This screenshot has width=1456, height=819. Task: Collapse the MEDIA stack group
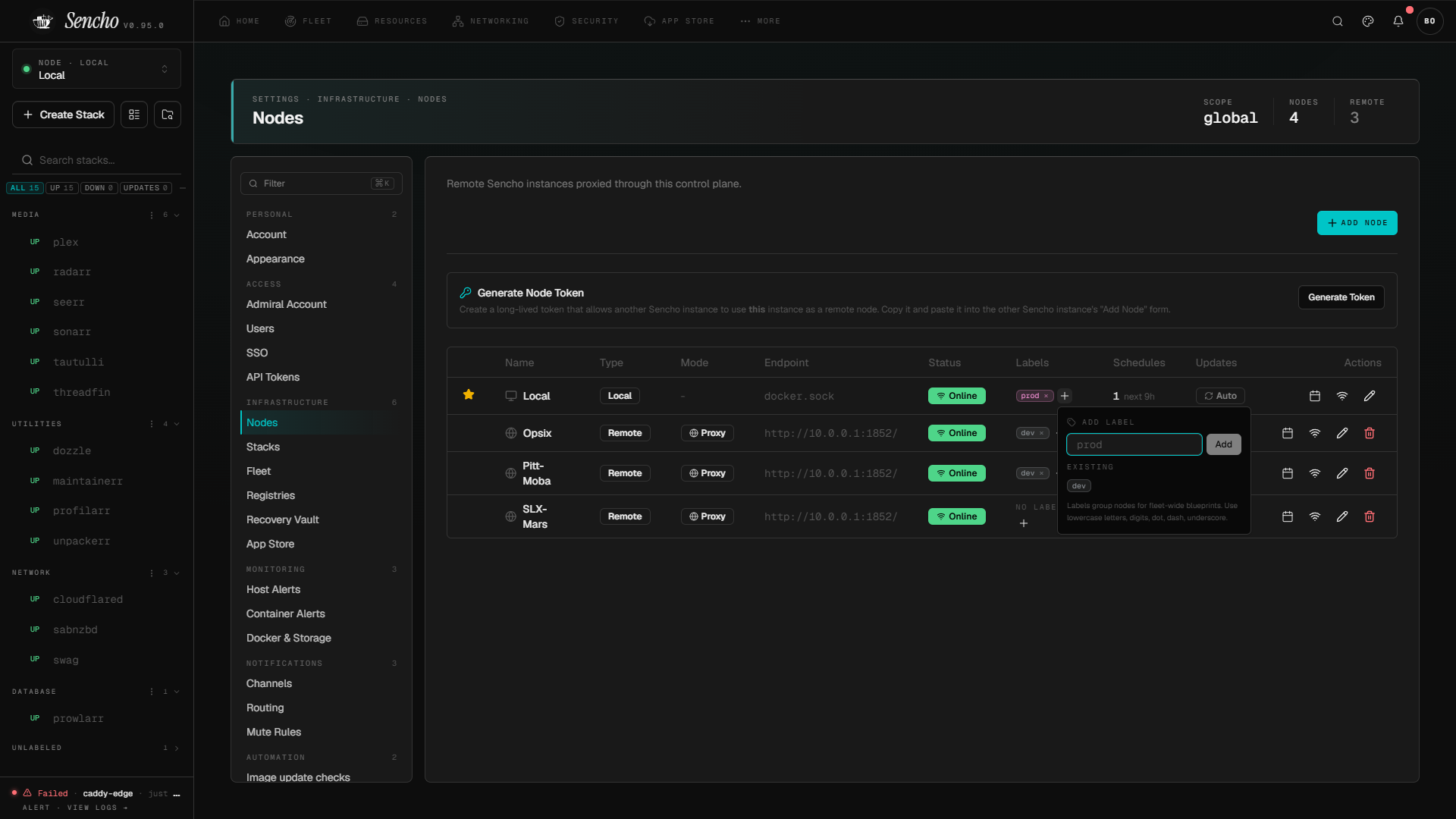pyautogui.click(x=177, y=215)
